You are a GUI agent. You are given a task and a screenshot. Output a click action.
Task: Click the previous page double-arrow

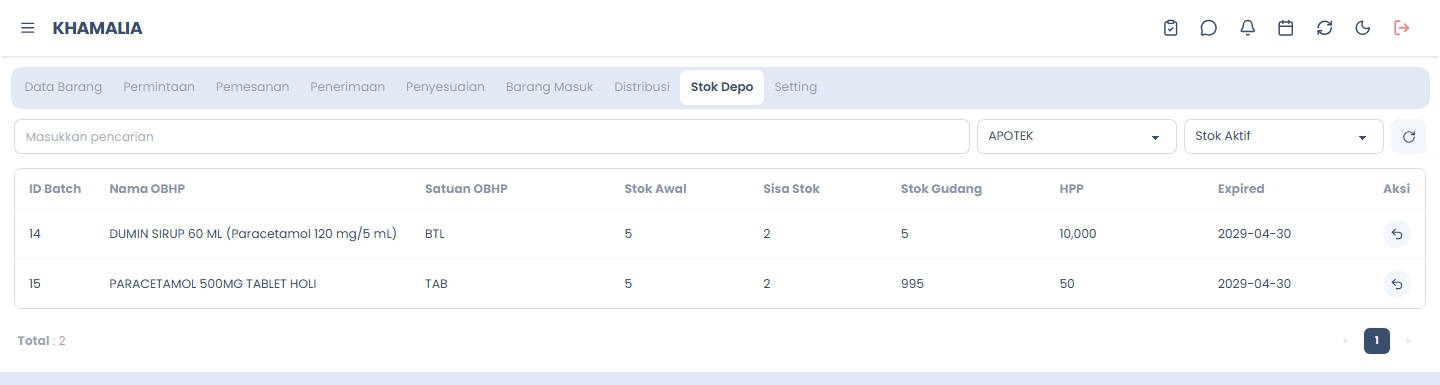point(1346,341)
